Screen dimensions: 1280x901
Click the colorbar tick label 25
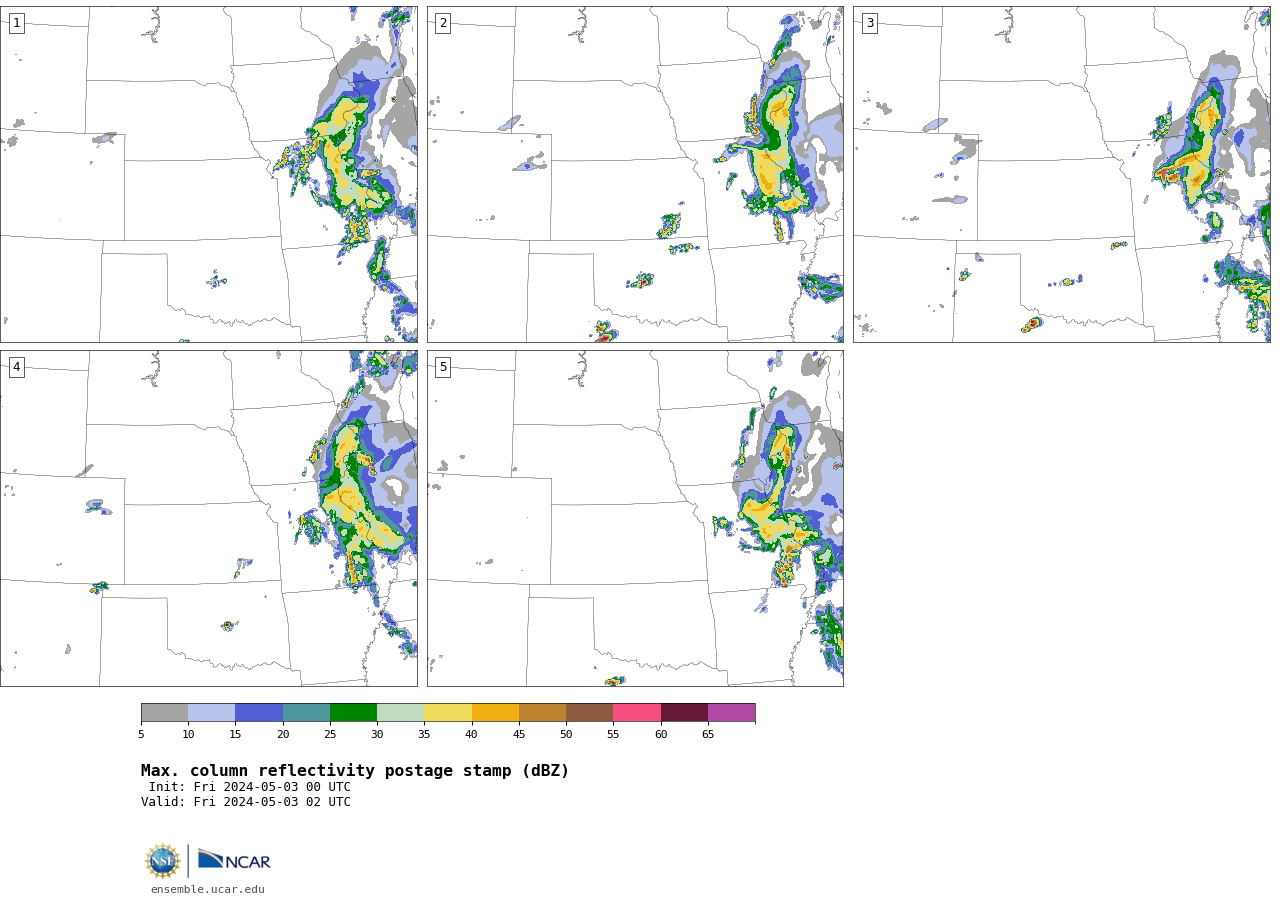pyautogui.click(x=330, y=735)
